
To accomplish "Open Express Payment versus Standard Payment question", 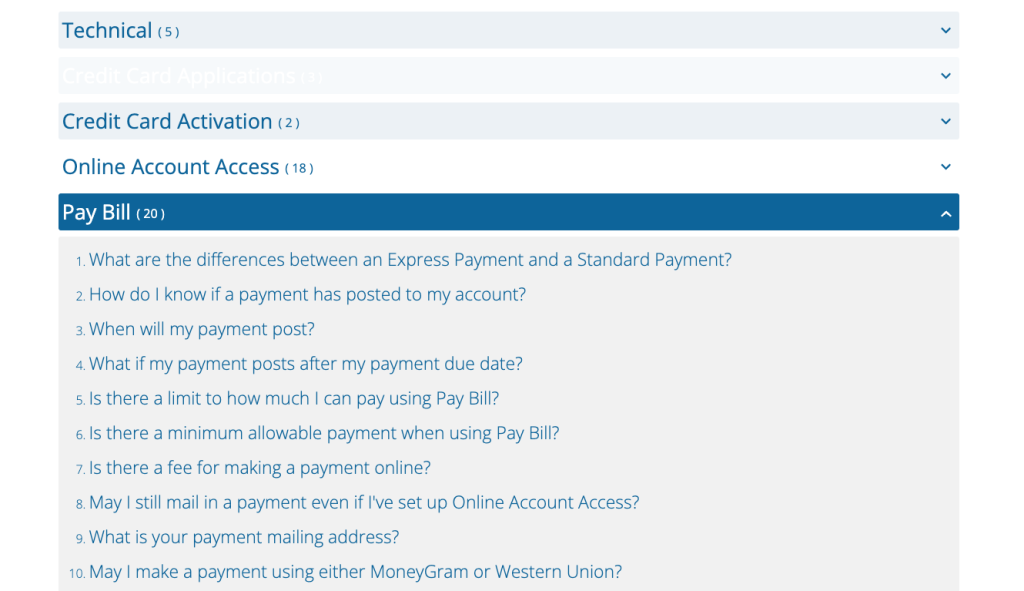I will tap(410, 259).
